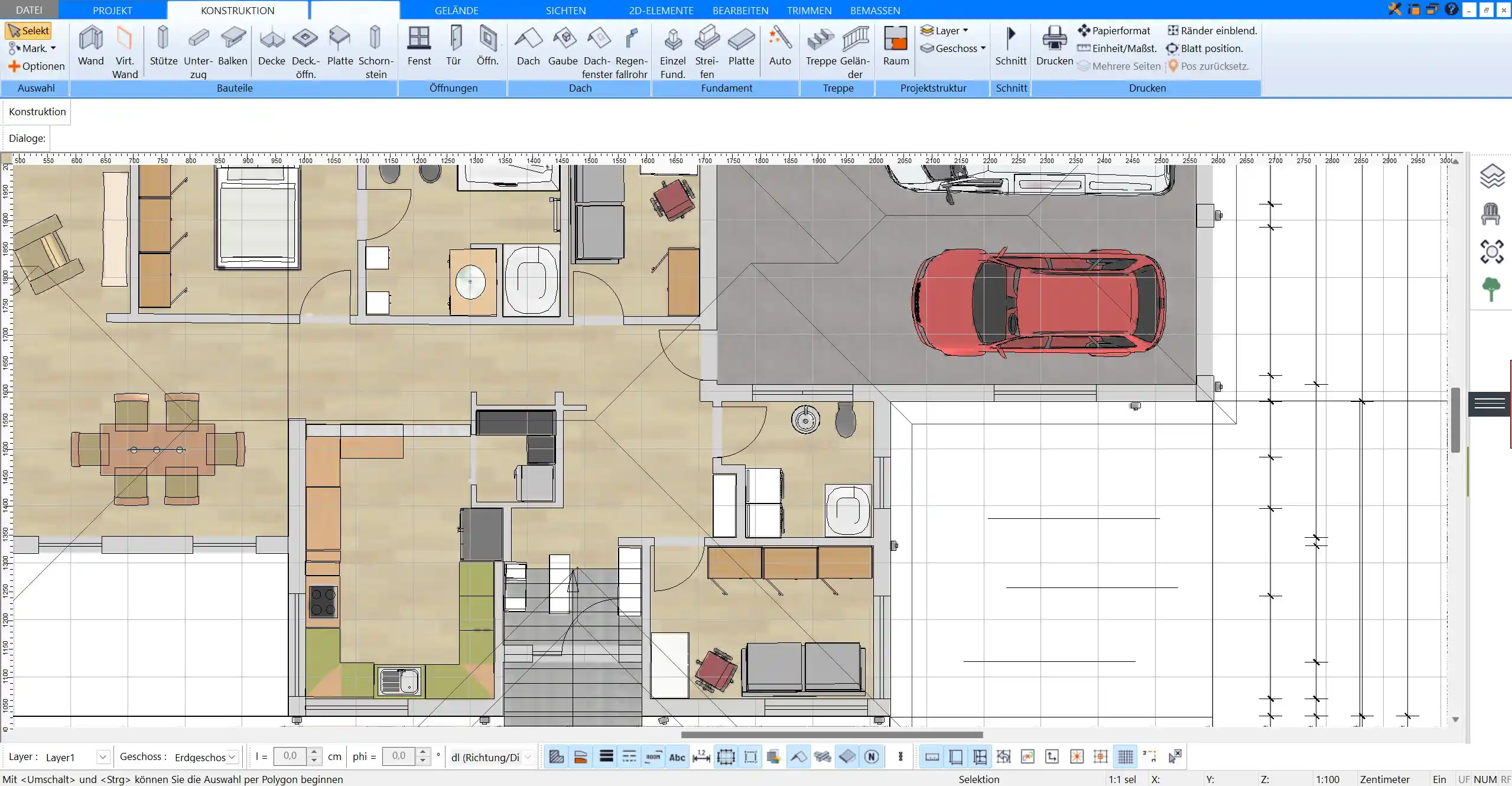The height and width of the screenshot is (786, 1512).
Task: Select the Einzel Fund. foundation tool
Action: point(672,52)
